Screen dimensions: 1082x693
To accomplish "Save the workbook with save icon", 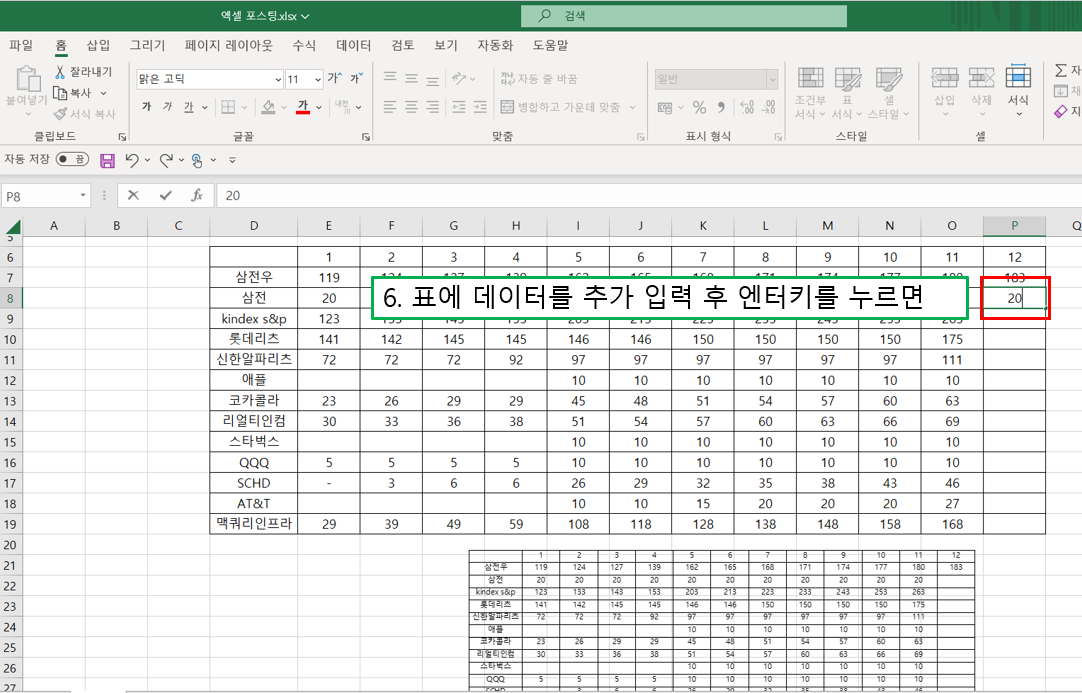I will pos(107,161).
